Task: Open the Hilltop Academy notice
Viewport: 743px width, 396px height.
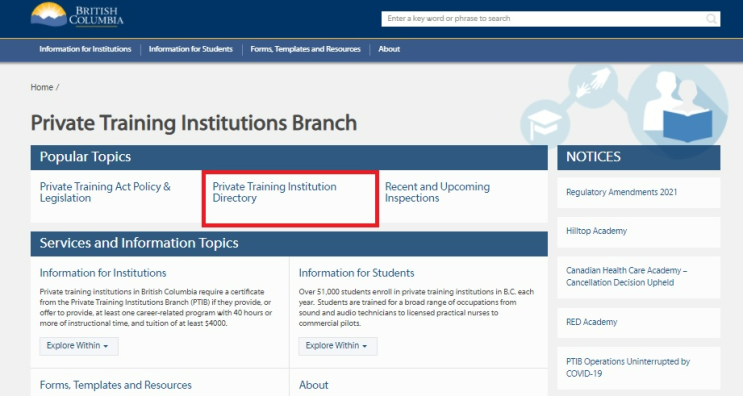Action: pyautogui.click(x=596, y=231)
